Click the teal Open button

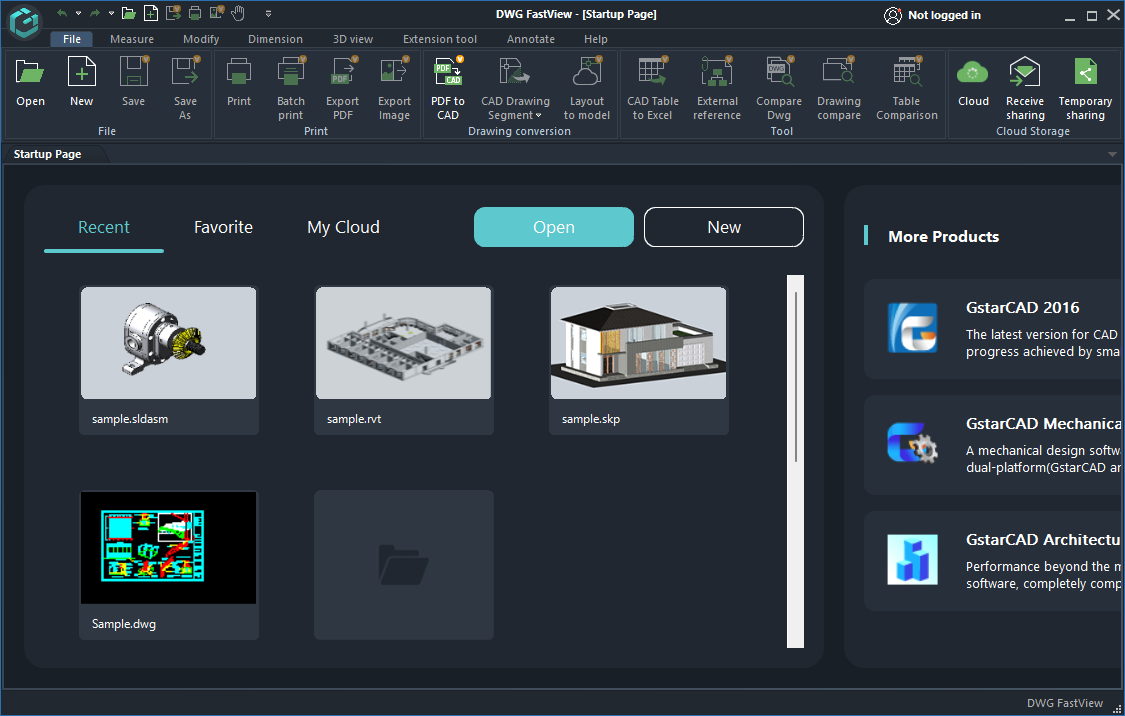click(554, 227)
